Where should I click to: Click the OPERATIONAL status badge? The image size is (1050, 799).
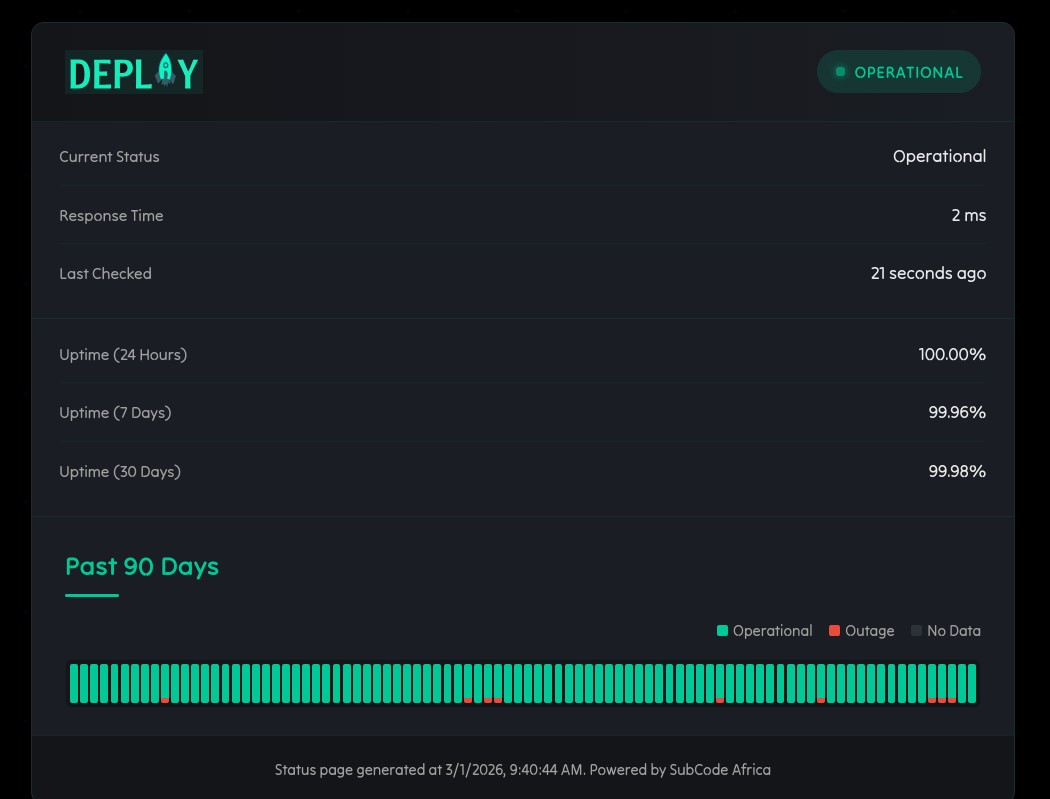click(899, 72)
